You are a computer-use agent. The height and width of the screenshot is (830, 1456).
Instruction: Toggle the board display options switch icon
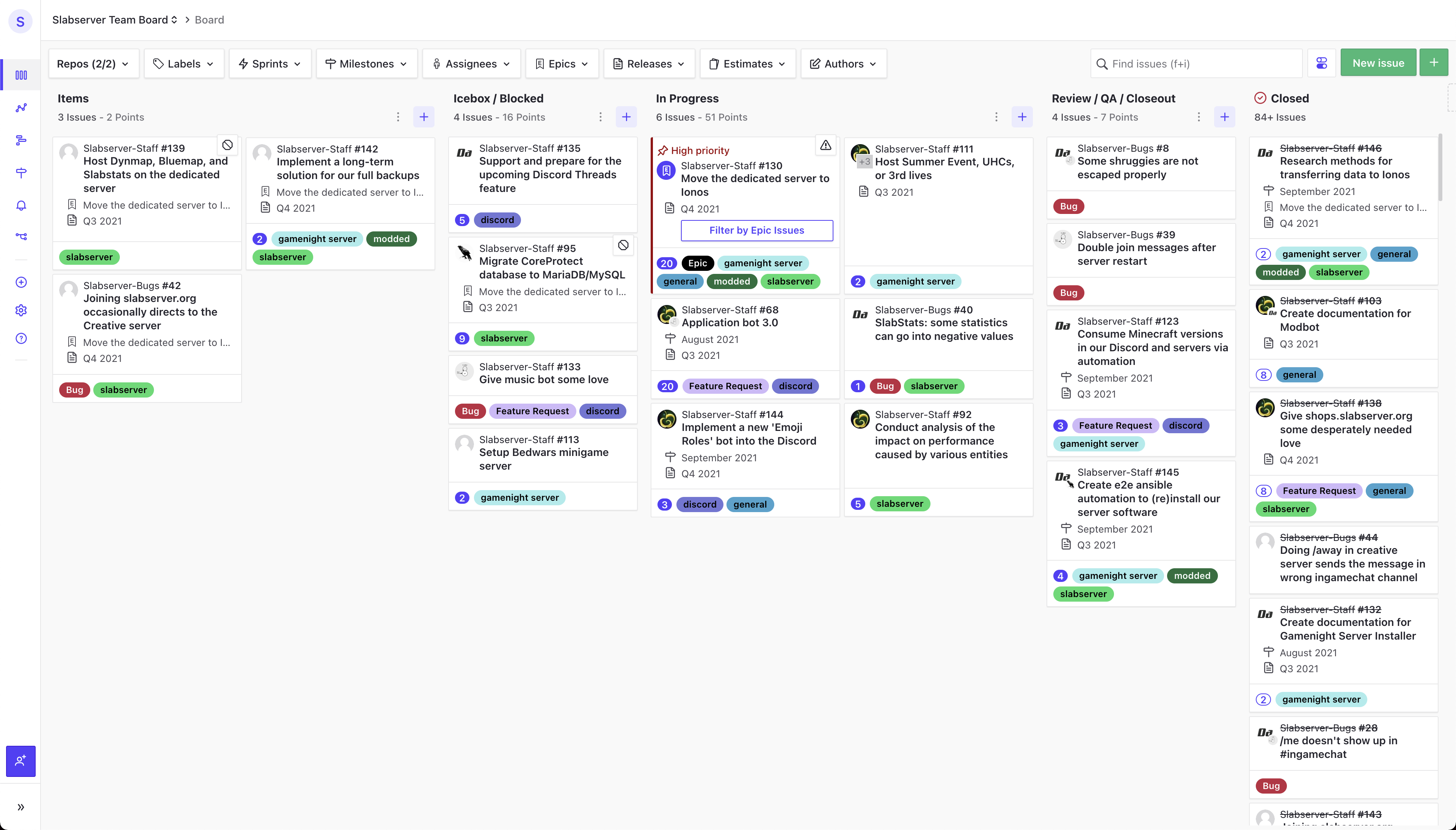[1321, 63]
